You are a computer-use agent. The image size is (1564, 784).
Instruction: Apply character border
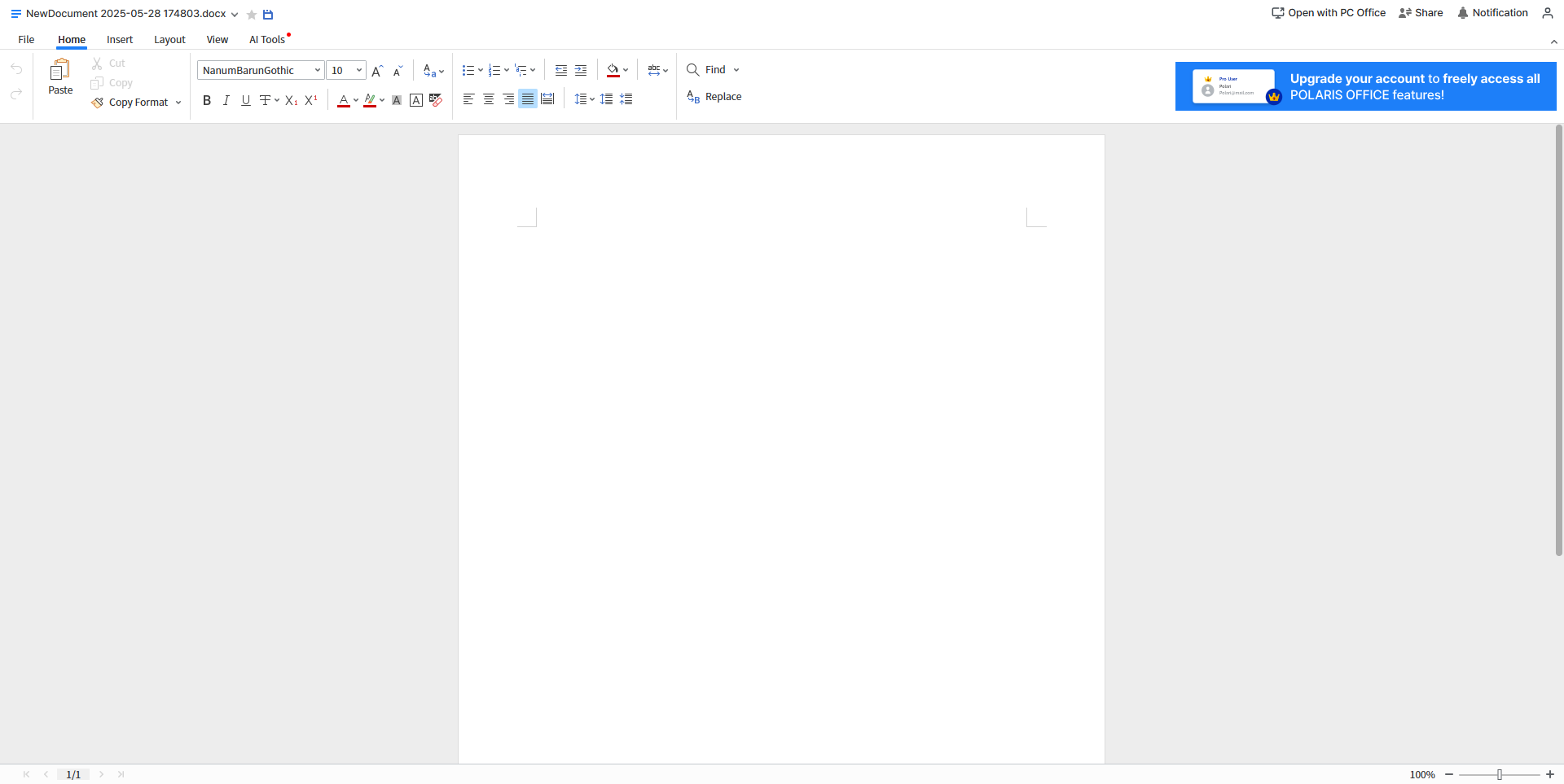pos(416,100)
